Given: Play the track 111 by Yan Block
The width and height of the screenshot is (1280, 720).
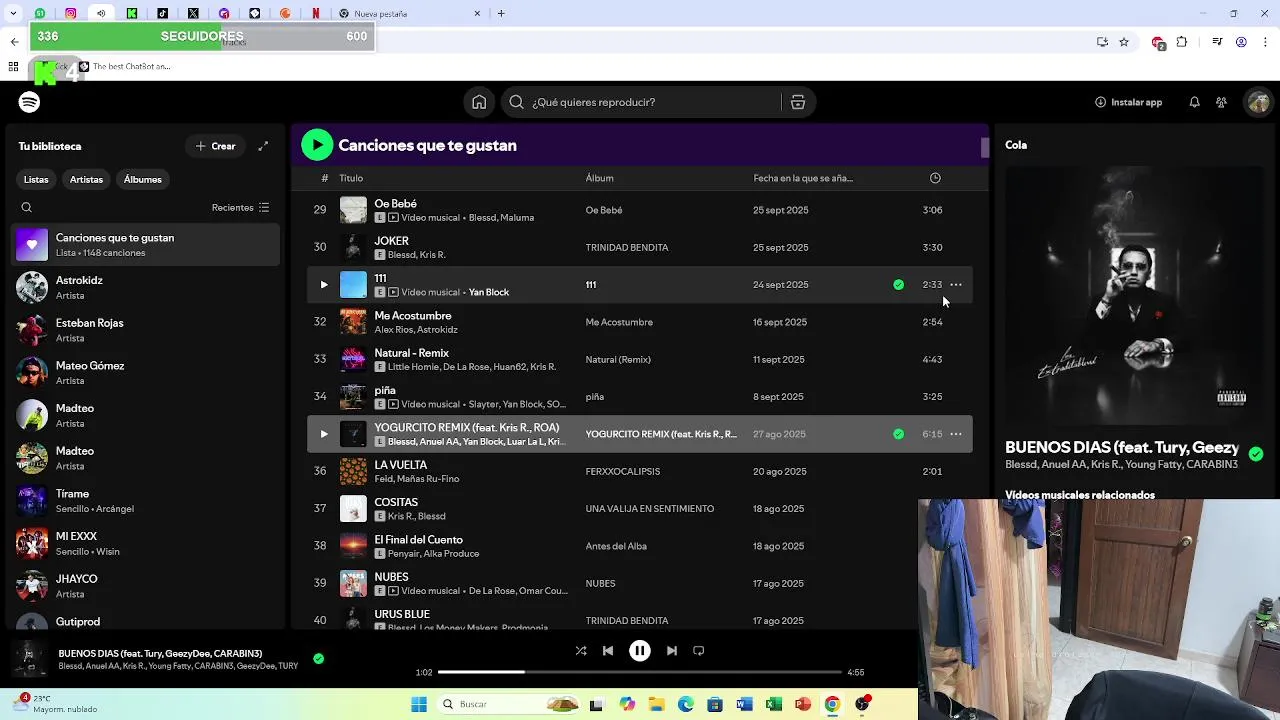Looking at the screenshot, I should point(323,285).
